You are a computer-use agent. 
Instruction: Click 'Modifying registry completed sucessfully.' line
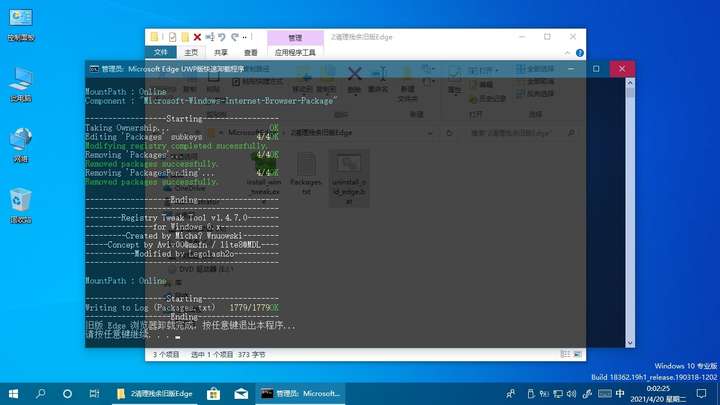[x=176, y=146]
